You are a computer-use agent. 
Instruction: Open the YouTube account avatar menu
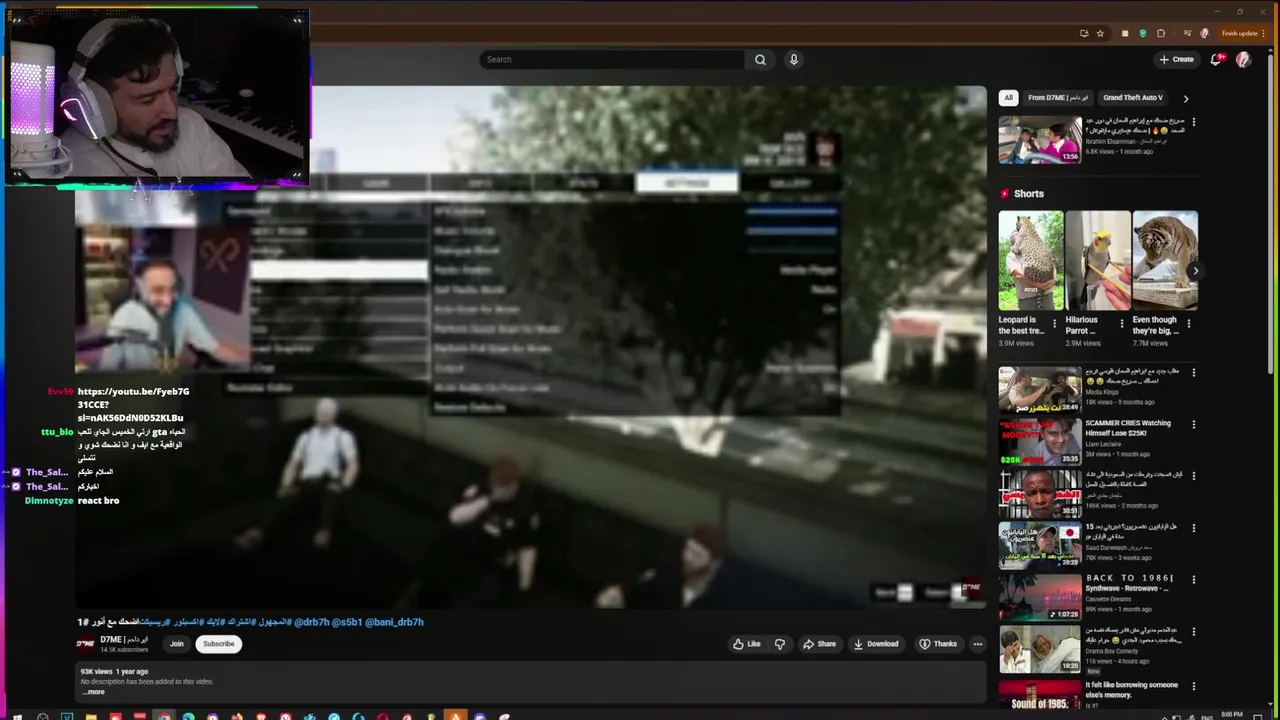(1243, 59)
